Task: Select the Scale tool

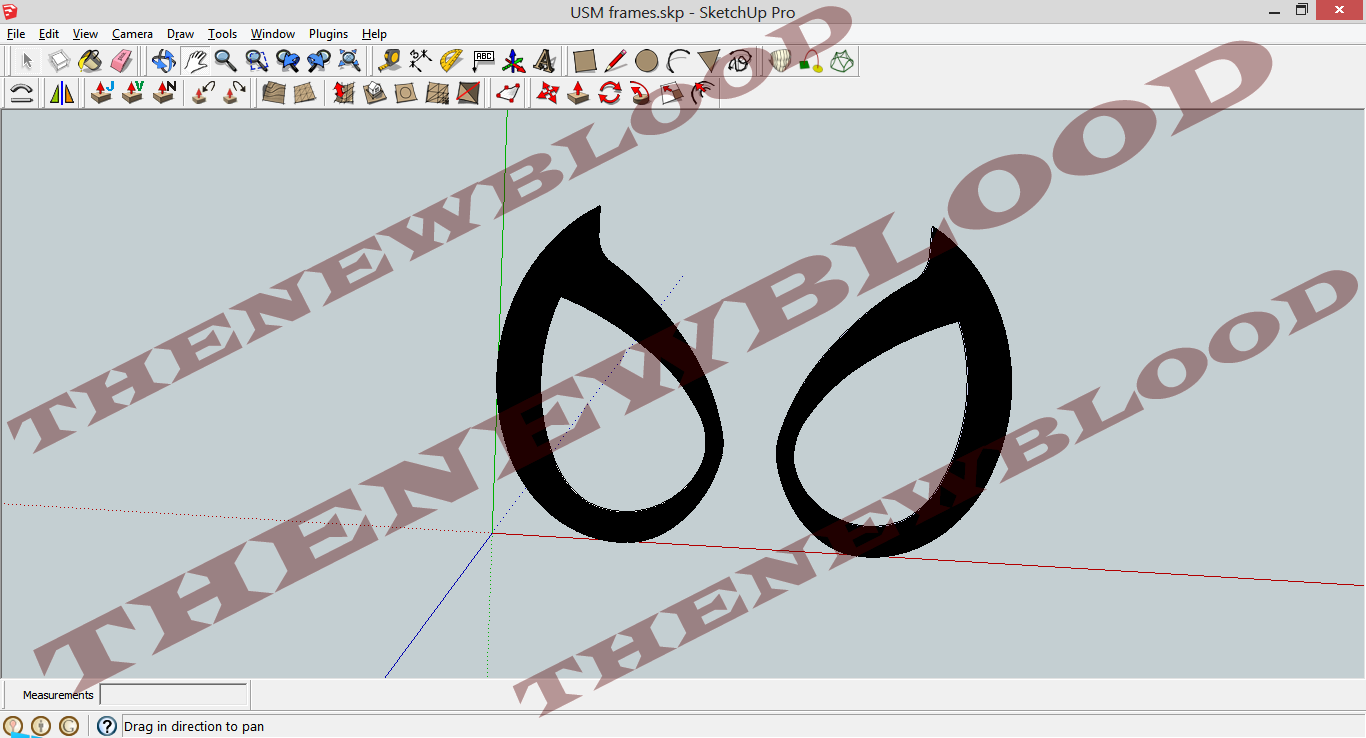Action: click(x=671, y=93)
